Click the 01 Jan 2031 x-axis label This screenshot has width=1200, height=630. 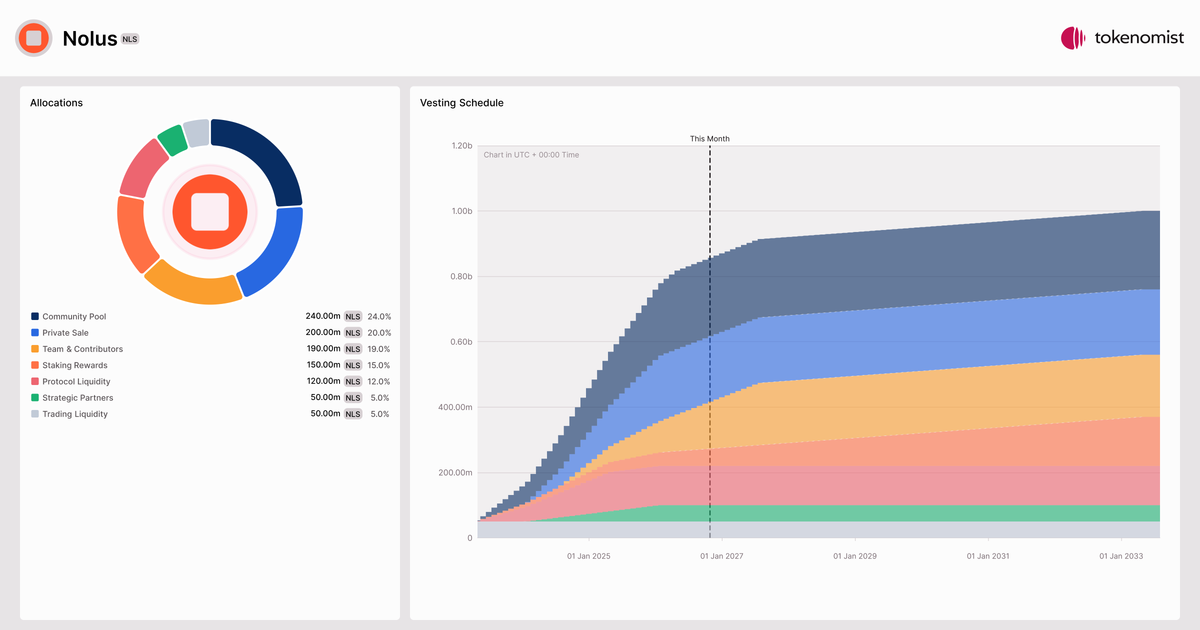point(988,555)
